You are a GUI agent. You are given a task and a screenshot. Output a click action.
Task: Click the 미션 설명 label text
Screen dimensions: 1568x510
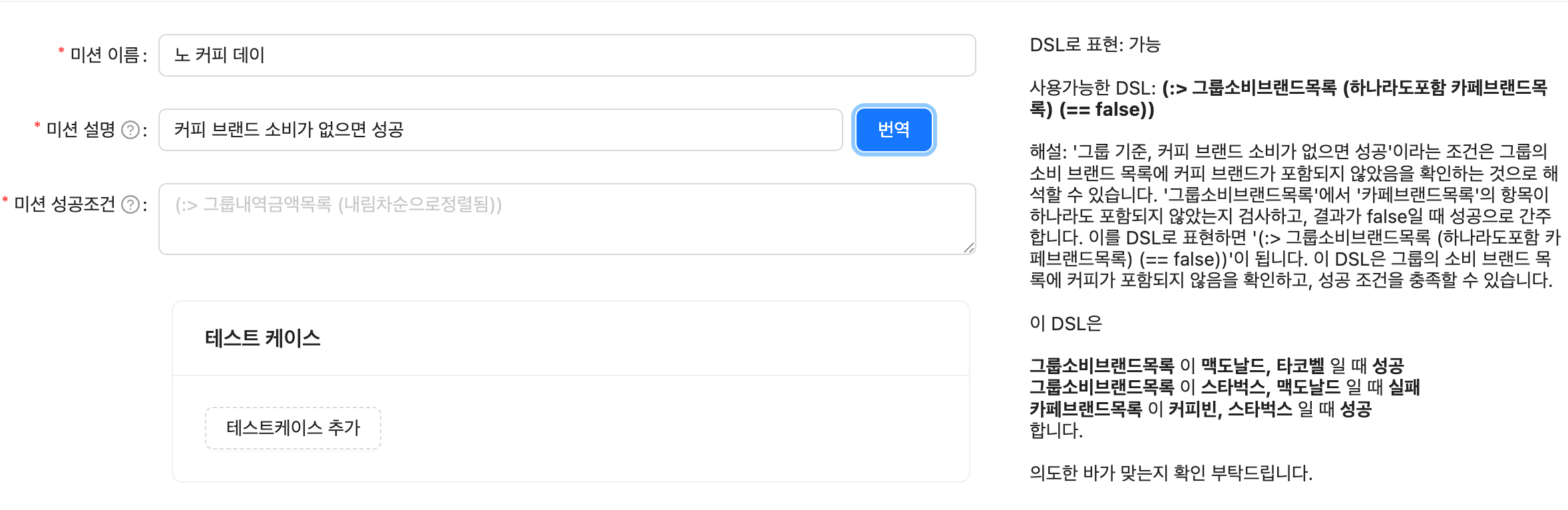click(81, 130)
